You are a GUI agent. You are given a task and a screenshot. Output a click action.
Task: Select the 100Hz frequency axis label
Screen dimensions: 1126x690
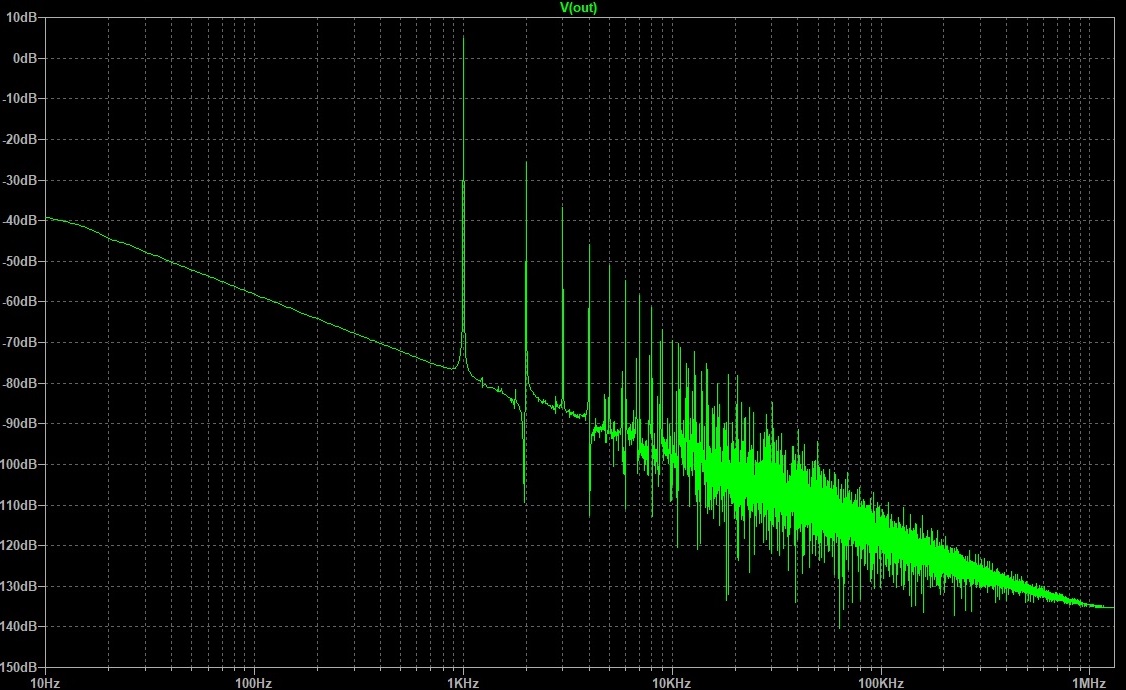pos(253,683)
